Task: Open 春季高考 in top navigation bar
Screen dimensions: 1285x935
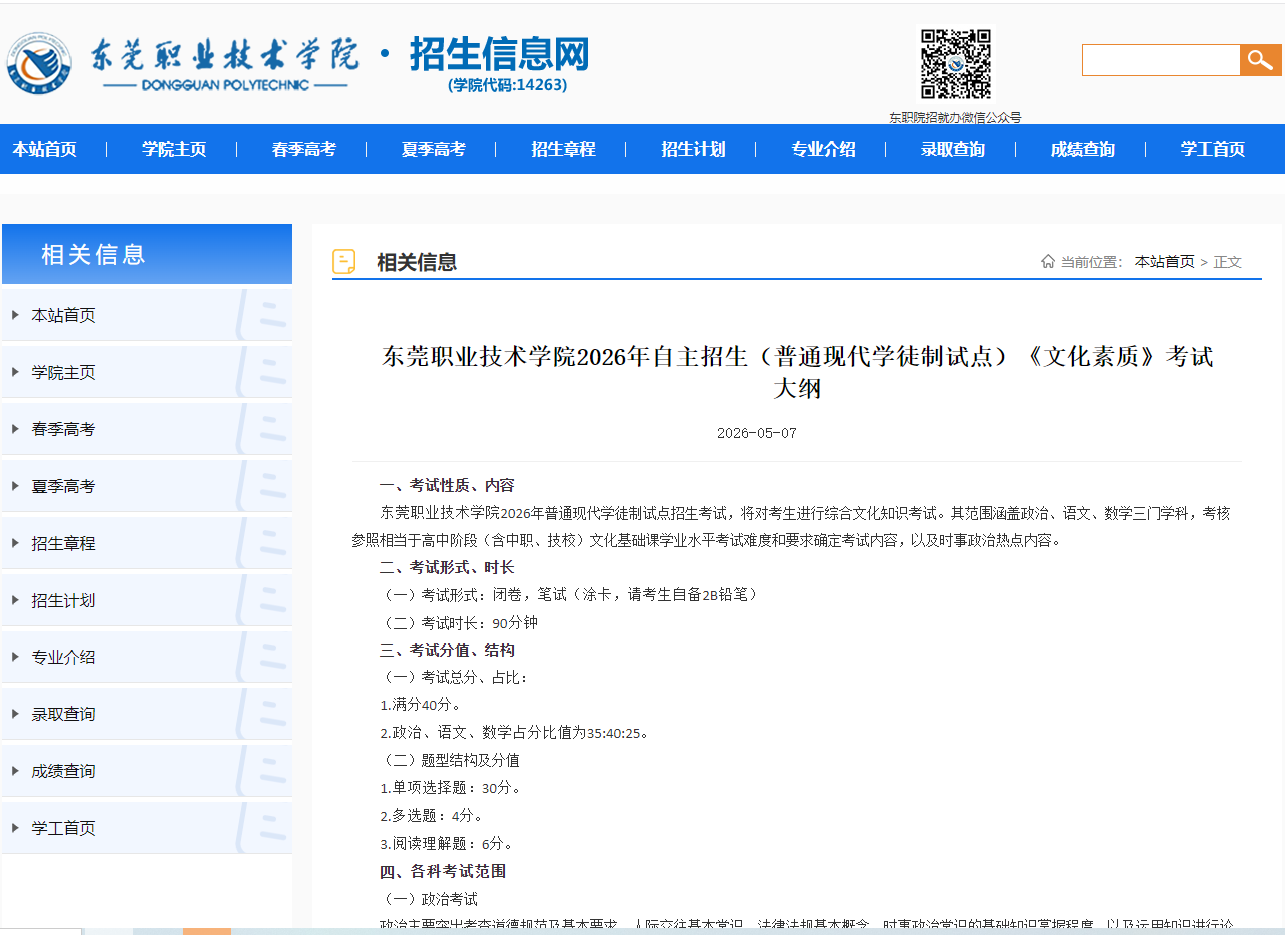Action: point(304,149)
